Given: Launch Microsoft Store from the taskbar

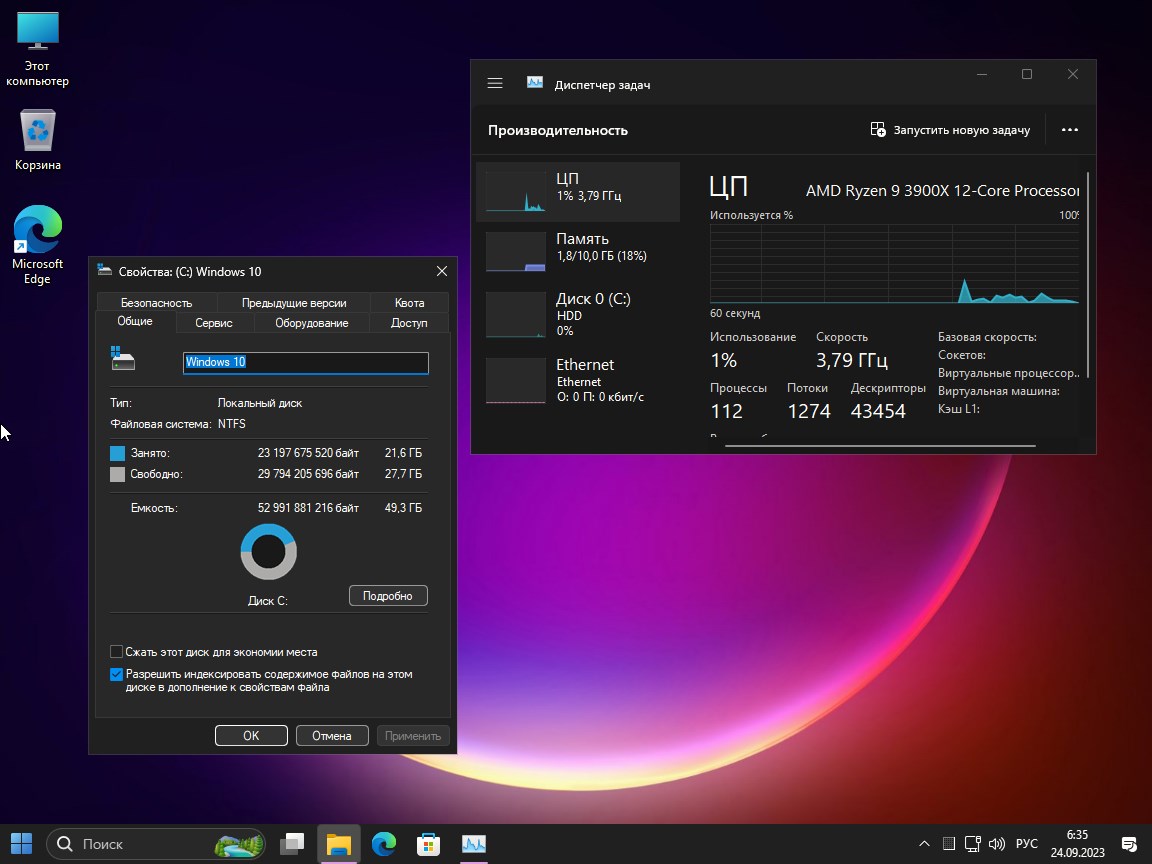Looking at the screenshot, I should [428, 844].
